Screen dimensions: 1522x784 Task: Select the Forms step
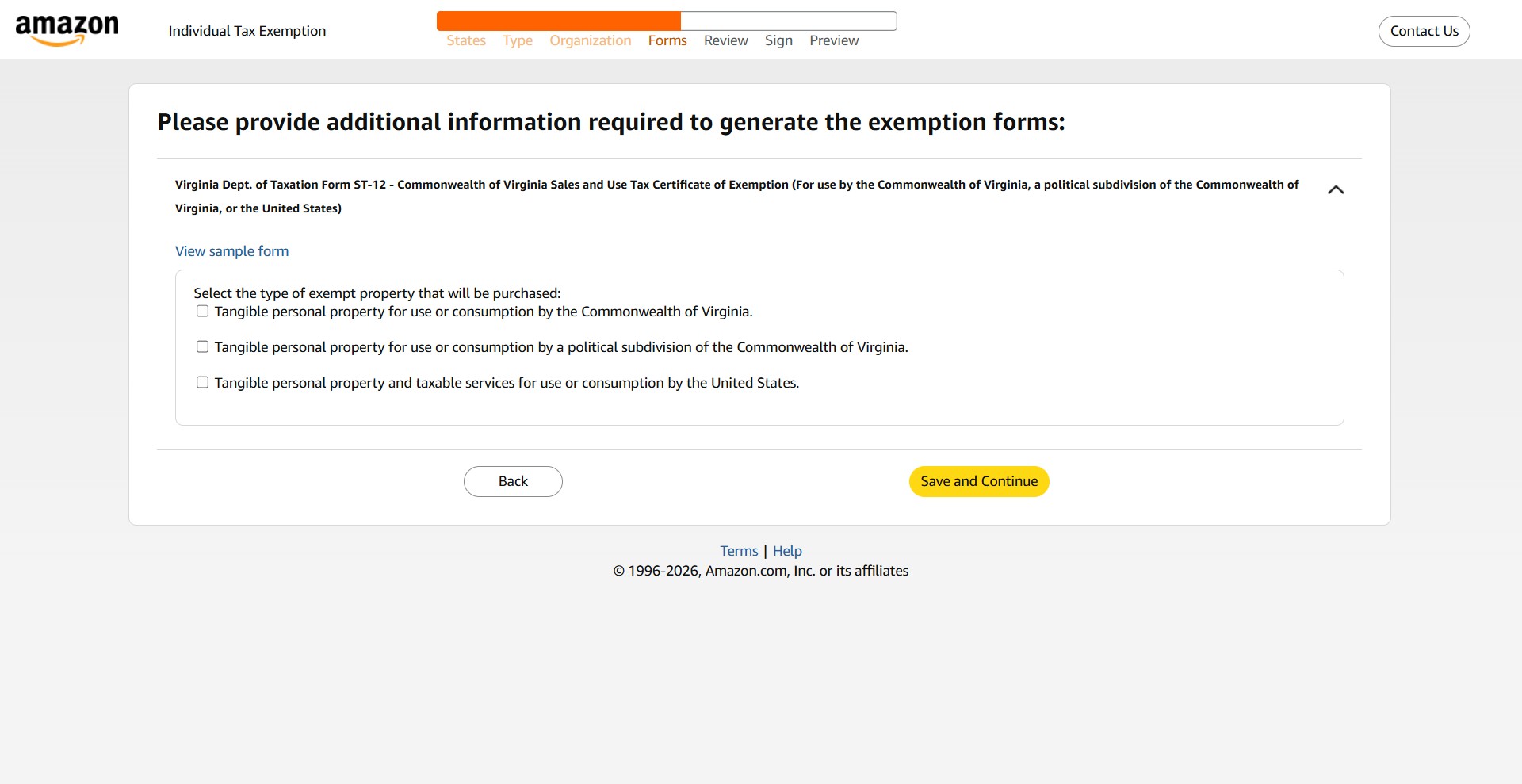(x=667, y=40)
